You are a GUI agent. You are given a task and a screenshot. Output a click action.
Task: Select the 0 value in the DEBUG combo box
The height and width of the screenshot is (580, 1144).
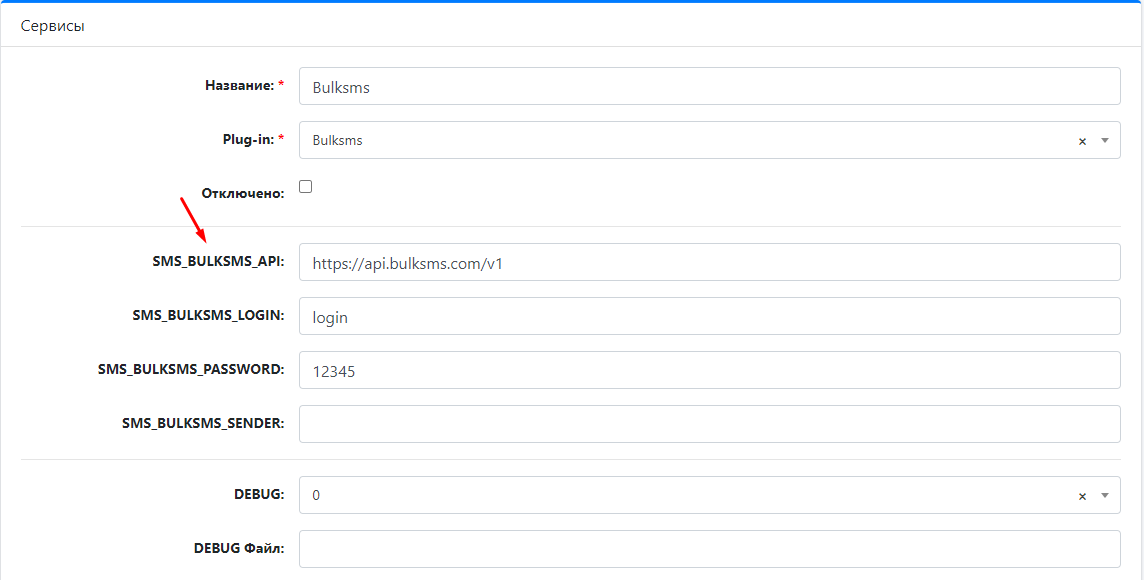[316, 495]
